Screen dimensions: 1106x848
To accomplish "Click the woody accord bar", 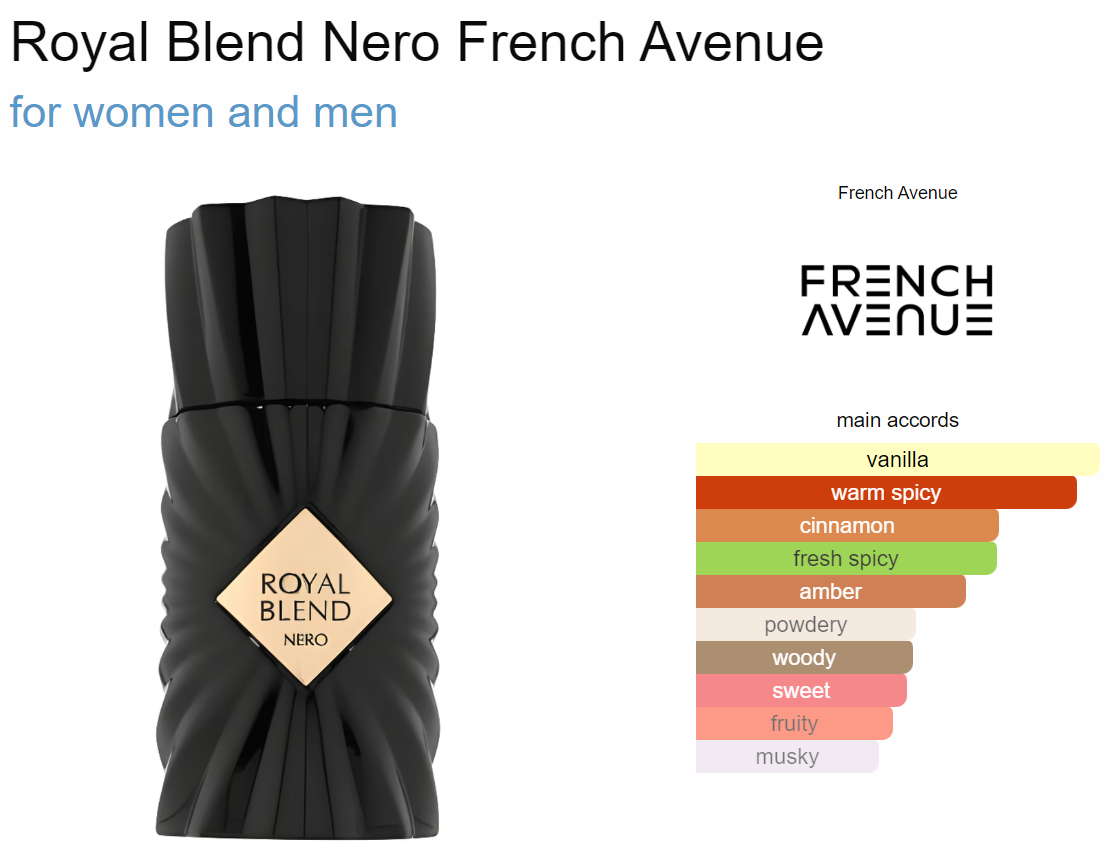I will pyautogui.click(x=804, y=657).
